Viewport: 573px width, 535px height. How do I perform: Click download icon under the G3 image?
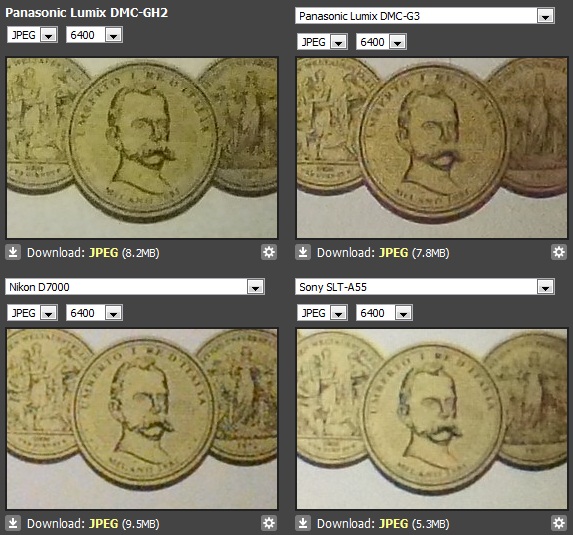[x=303, y=253]
